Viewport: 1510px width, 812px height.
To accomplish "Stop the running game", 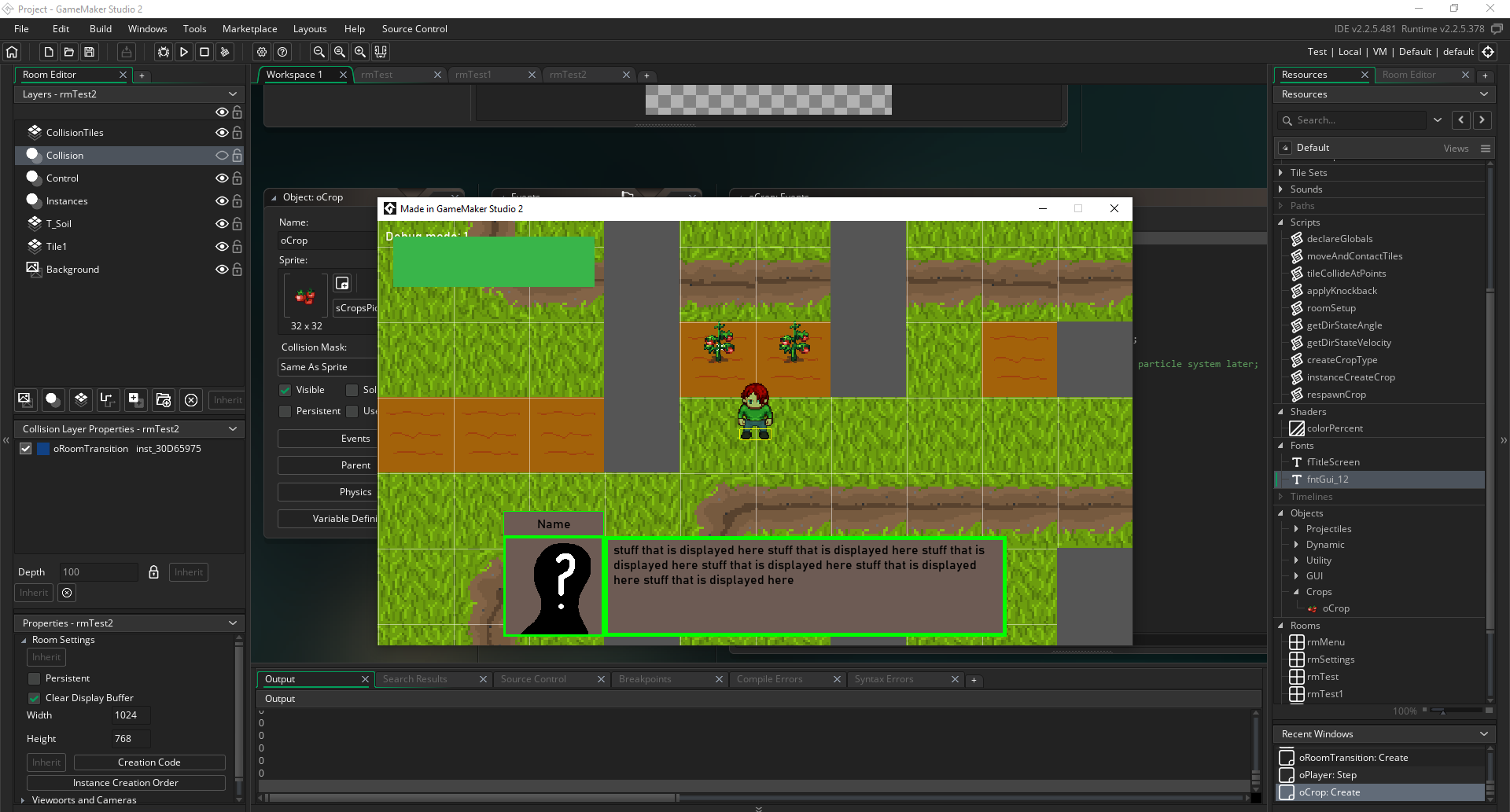I will coord(204,52).
